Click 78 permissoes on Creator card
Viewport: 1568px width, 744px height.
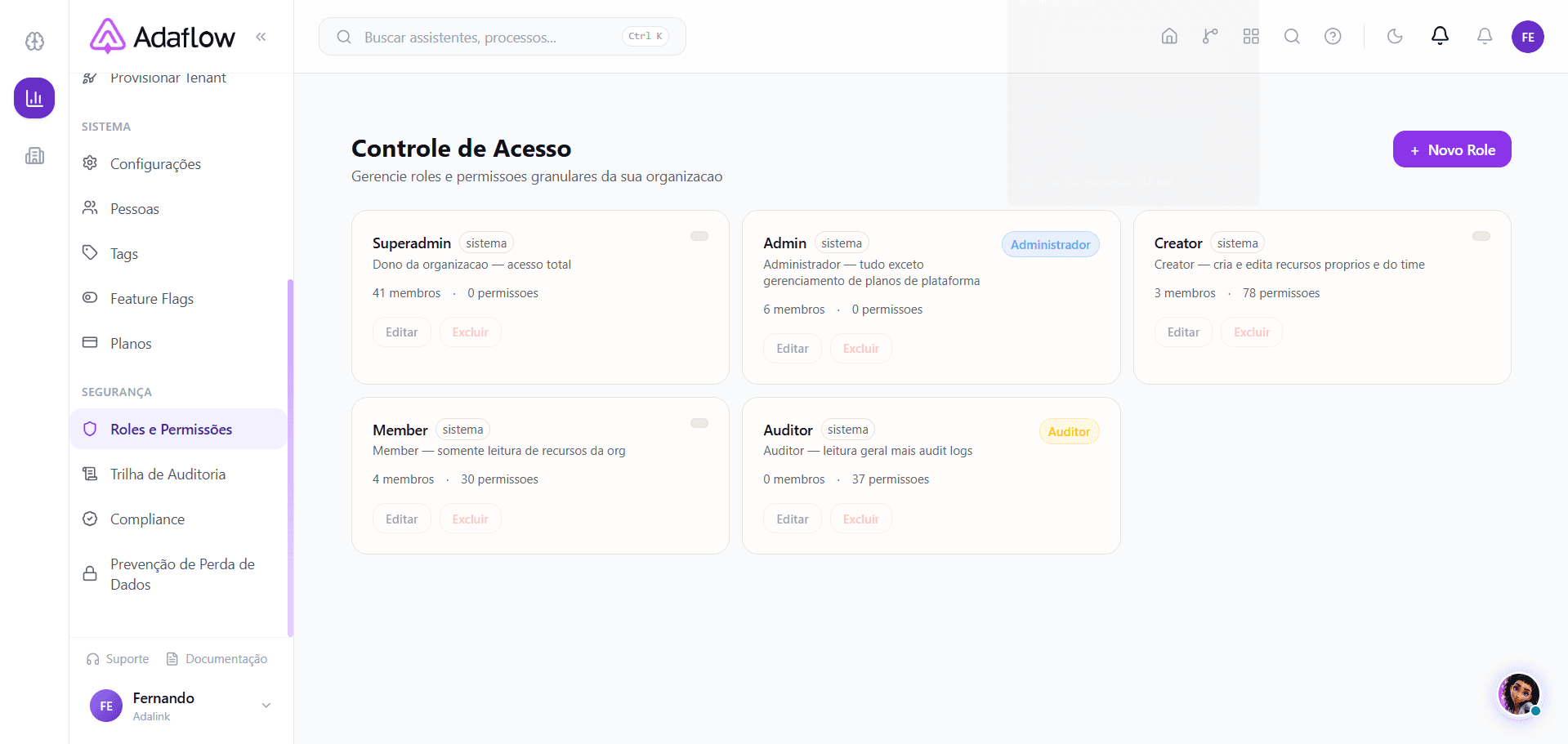coord(1280,293)
